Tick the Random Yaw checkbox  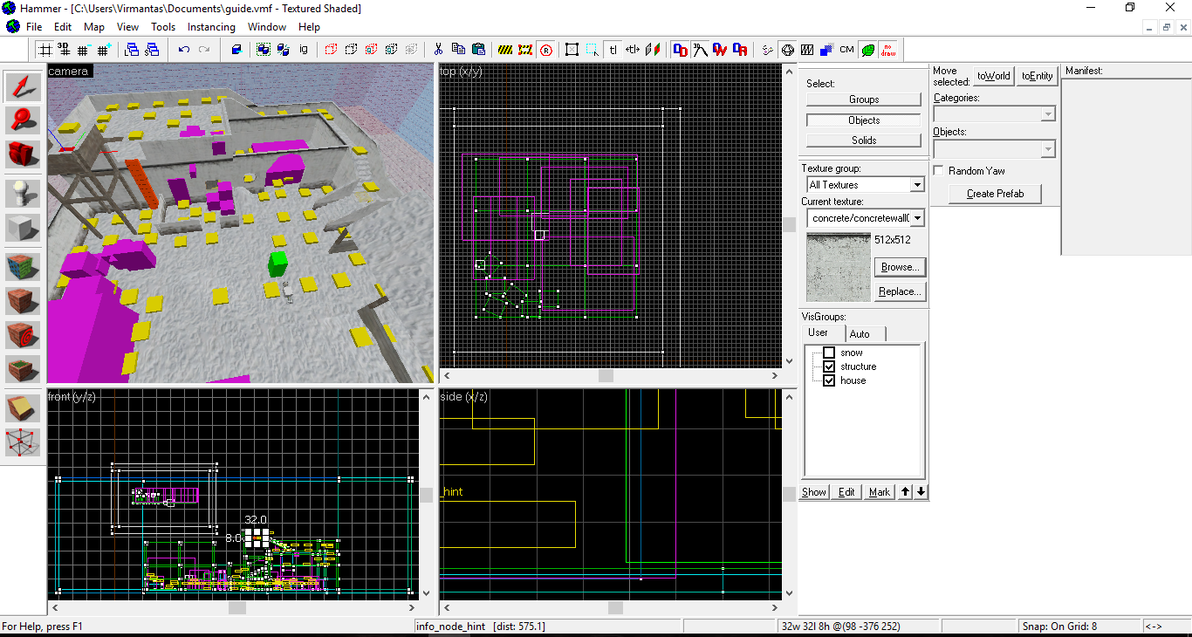[938, 171]
